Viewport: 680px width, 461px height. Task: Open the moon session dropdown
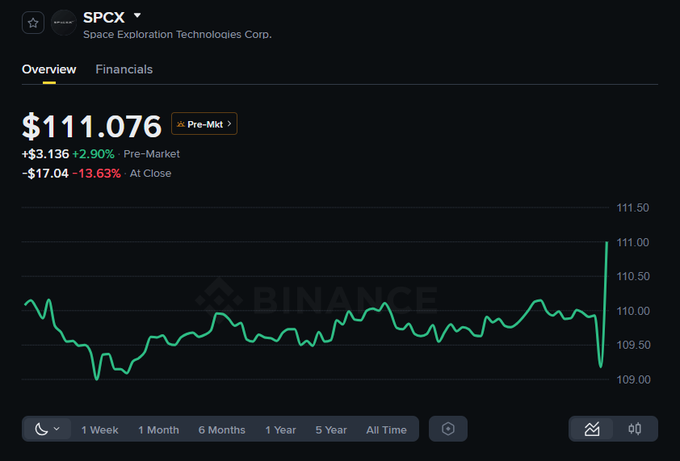point(47,429)
